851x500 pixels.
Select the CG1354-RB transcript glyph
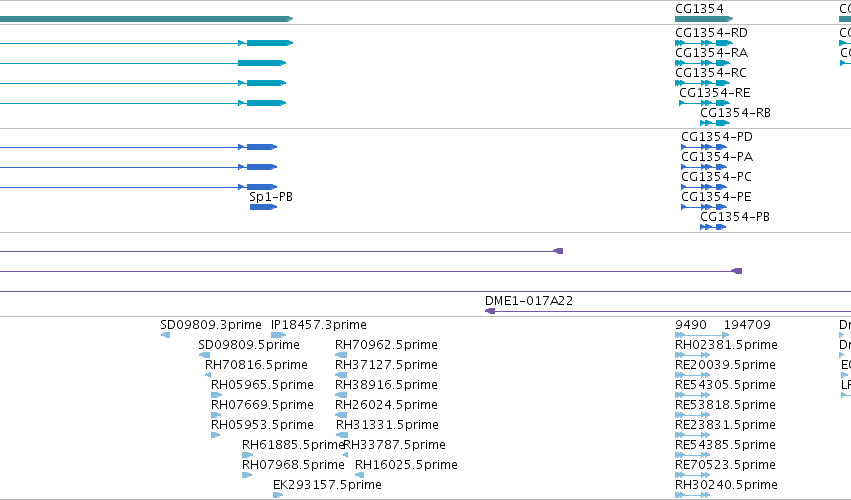pos(715,123)
